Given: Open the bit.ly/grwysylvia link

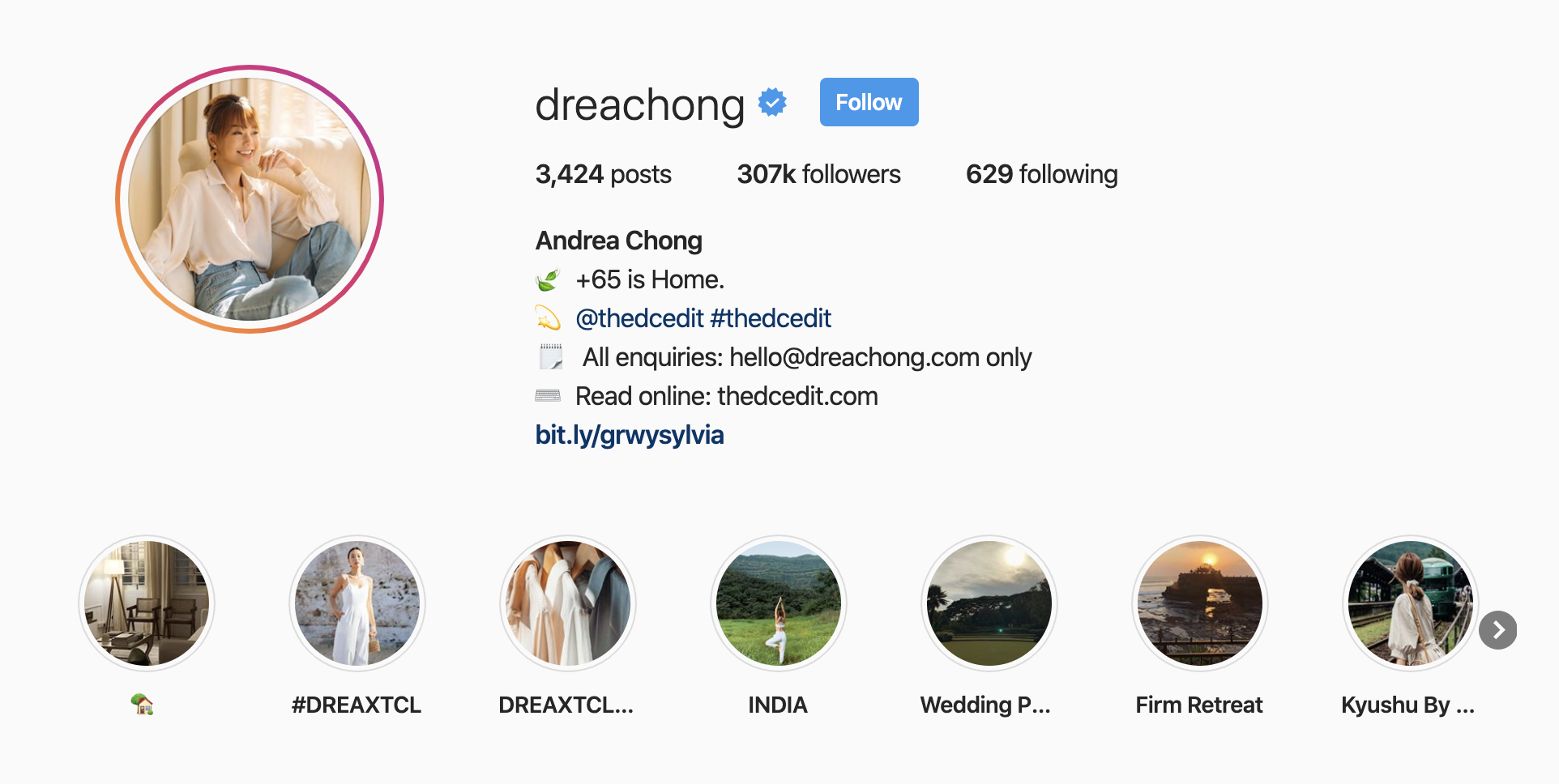Looking at the screenshot, I should [x=630, y=435].
